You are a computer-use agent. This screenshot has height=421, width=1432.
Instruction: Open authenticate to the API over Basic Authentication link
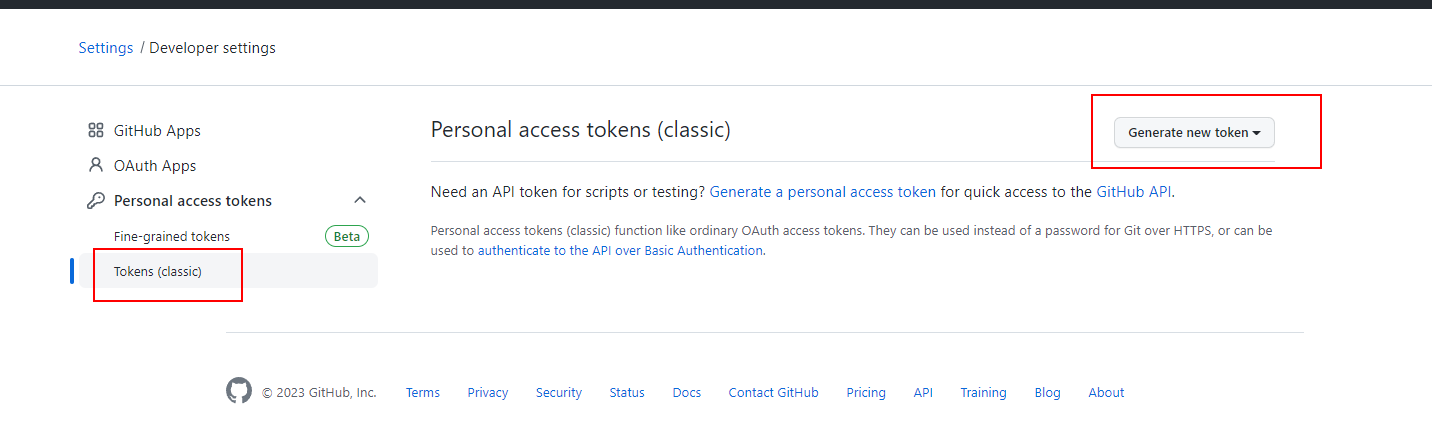pyautogui.click(x=620, y=251)
